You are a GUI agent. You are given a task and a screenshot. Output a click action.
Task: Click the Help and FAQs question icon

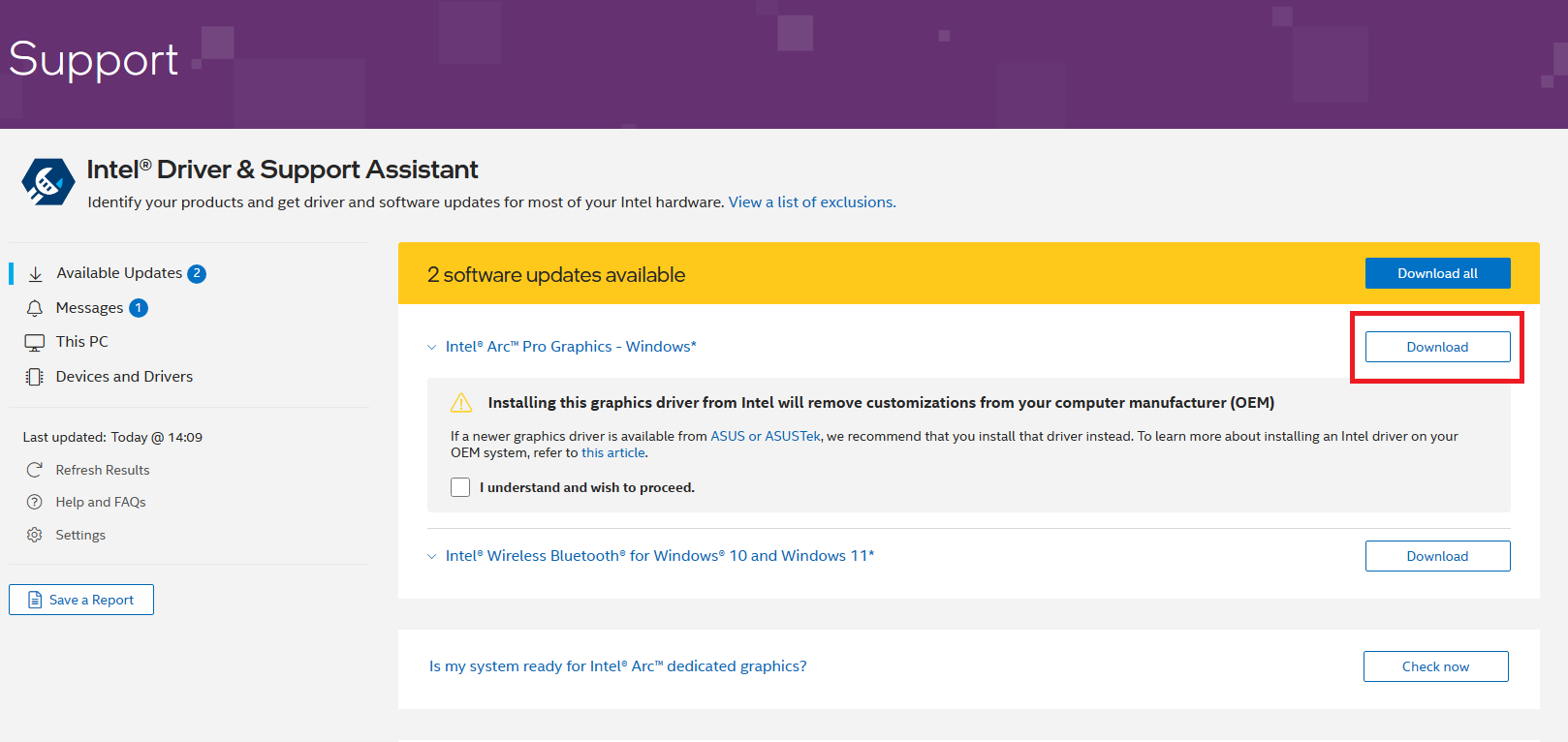(35, 502)
